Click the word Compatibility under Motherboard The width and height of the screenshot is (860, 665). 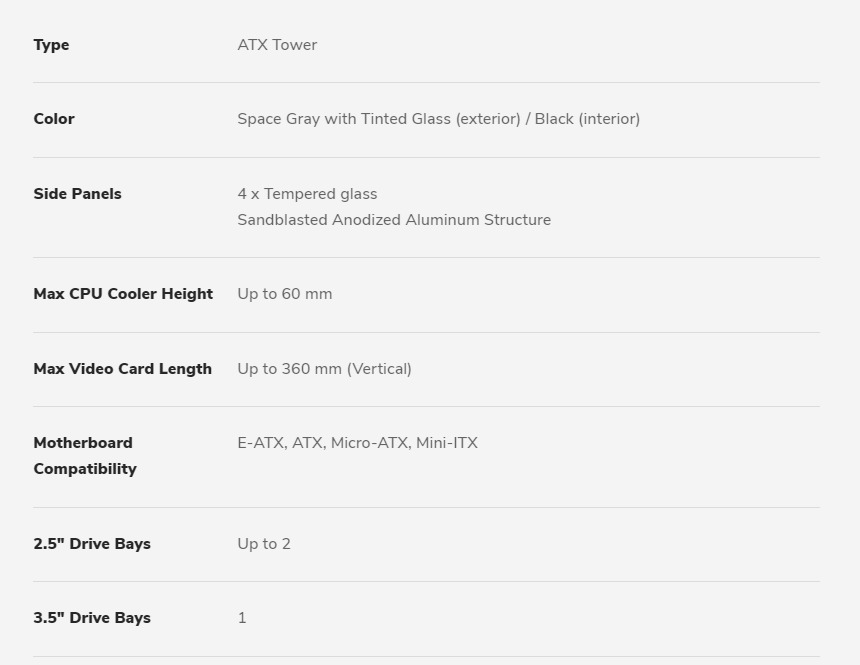click(x=85, y=469)
